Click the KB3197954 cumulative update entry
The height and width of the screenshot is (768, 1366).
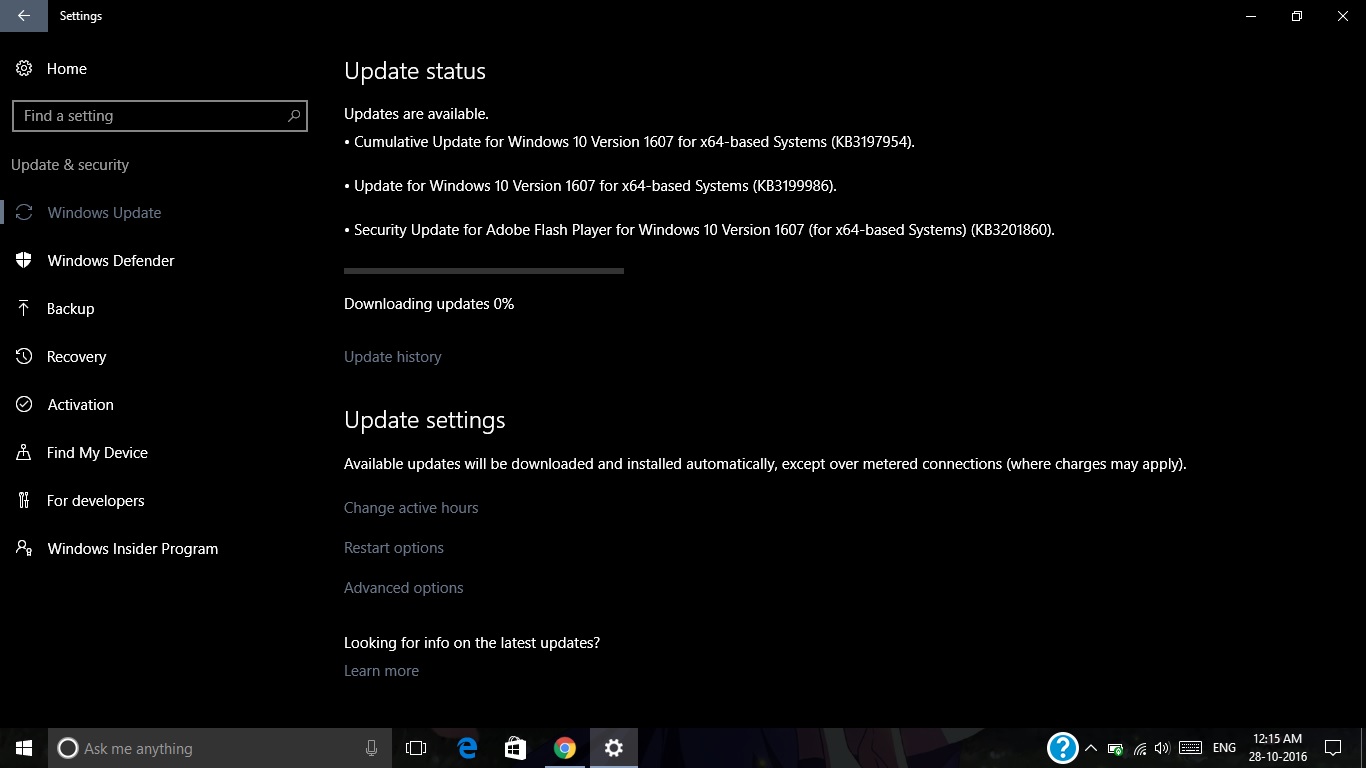[x=630, y=142]
